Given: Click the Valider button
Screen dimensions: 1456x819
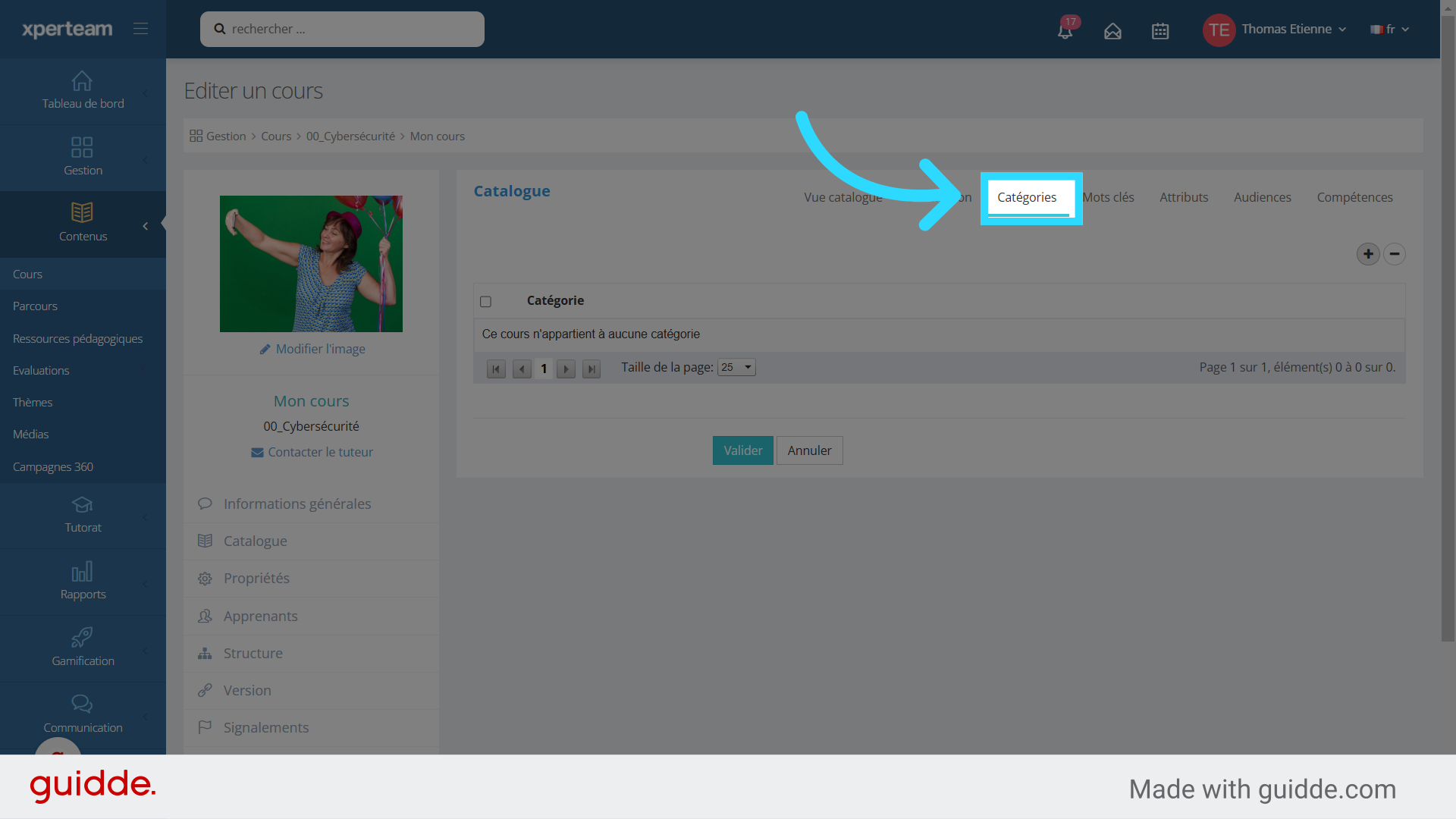Looking at the screenshot, I should click(742, 450).
